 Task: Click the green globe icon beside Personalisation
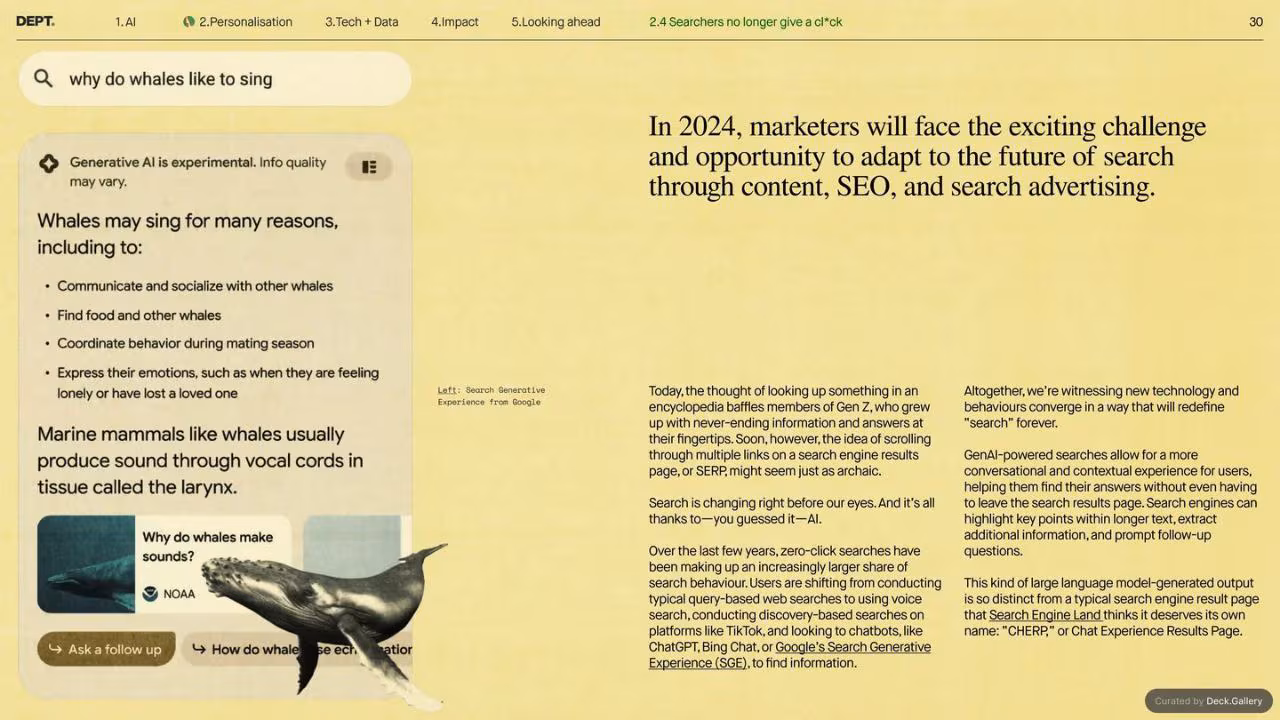point(189,21)
